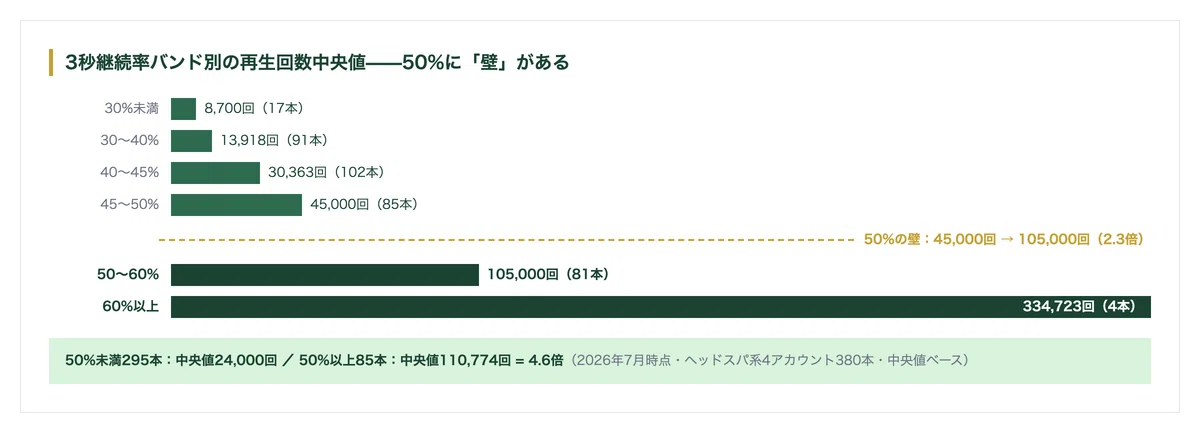Select the 60%以上 axis label

click(x=131, y=307)
